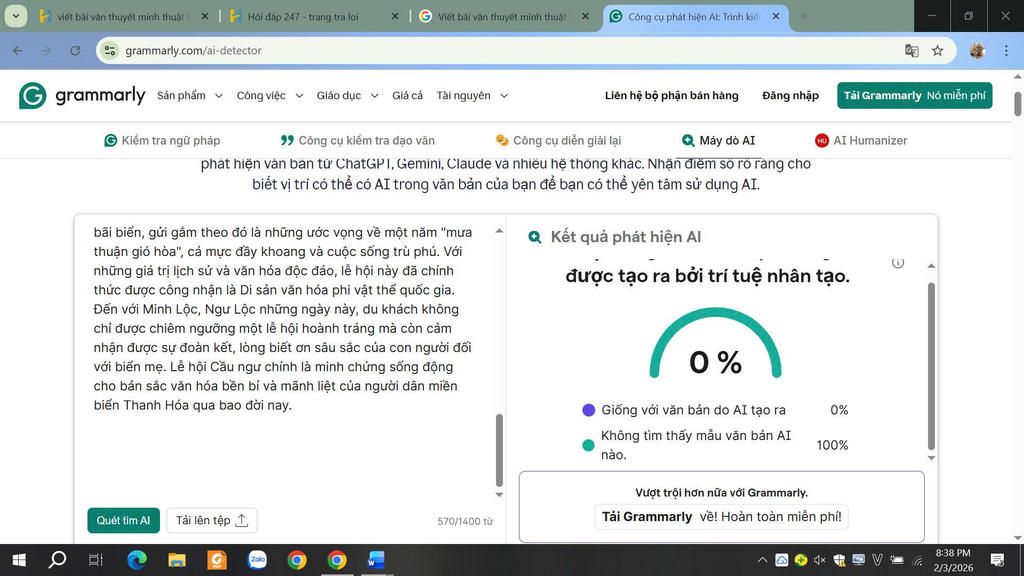Open File Explorer from taskbar
Viewport: 1024px width, 576px height.
[176, 560]
